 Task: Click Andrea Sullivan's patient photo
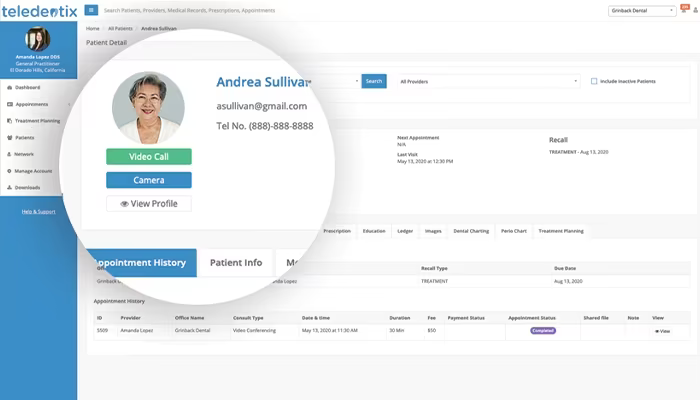click(x=148, y=107)
